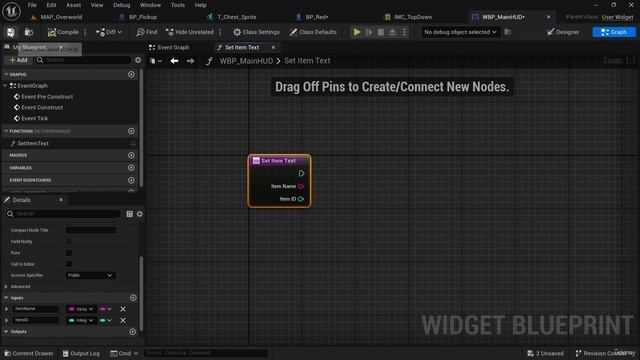Image resolution: width=640 pixels, height=360 pixels.
Task: Collapse the Inputs section
Action: coord(6,298)
